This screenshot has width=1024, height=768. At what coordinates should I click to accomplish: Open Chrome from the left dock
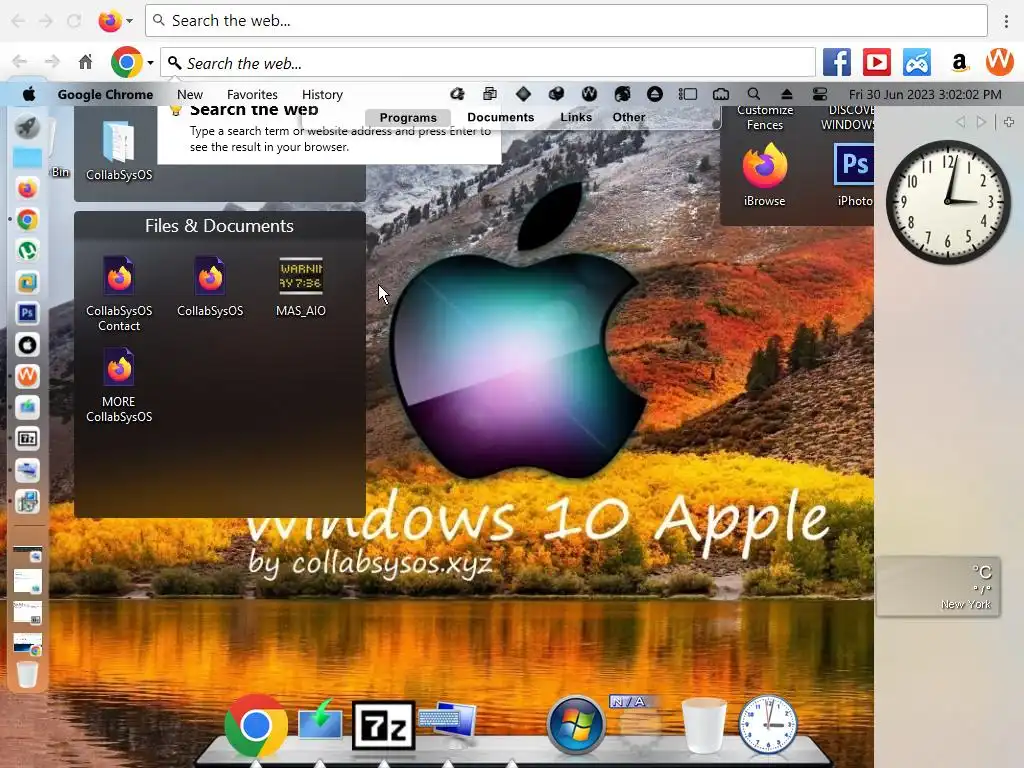(x=27, y=219)
